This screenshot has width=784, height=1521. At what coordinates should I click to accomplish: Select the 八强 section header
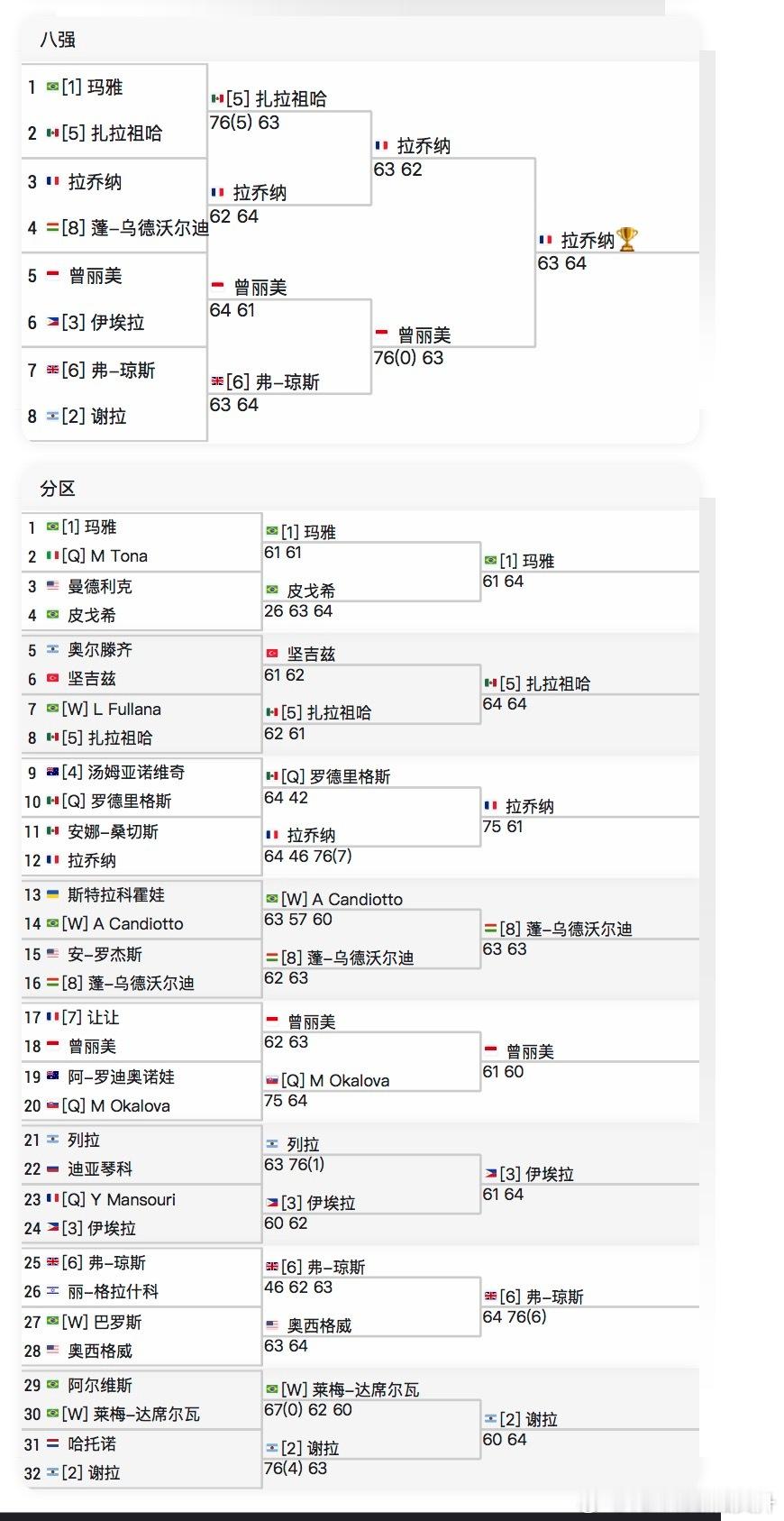tap(58, 40)
